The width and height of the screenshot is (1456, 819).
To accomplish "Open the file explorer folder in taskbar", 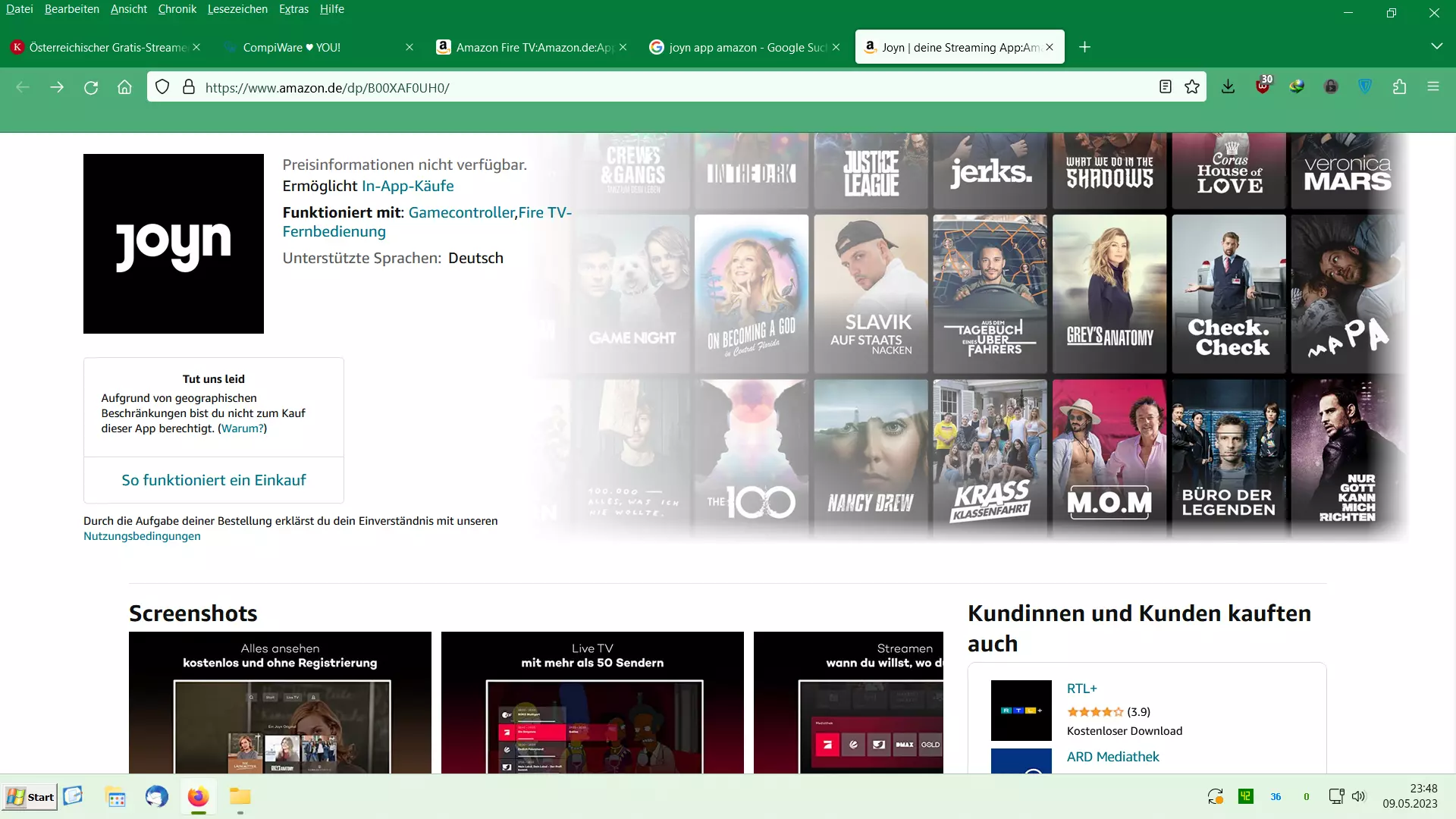I will coord(240,796).
